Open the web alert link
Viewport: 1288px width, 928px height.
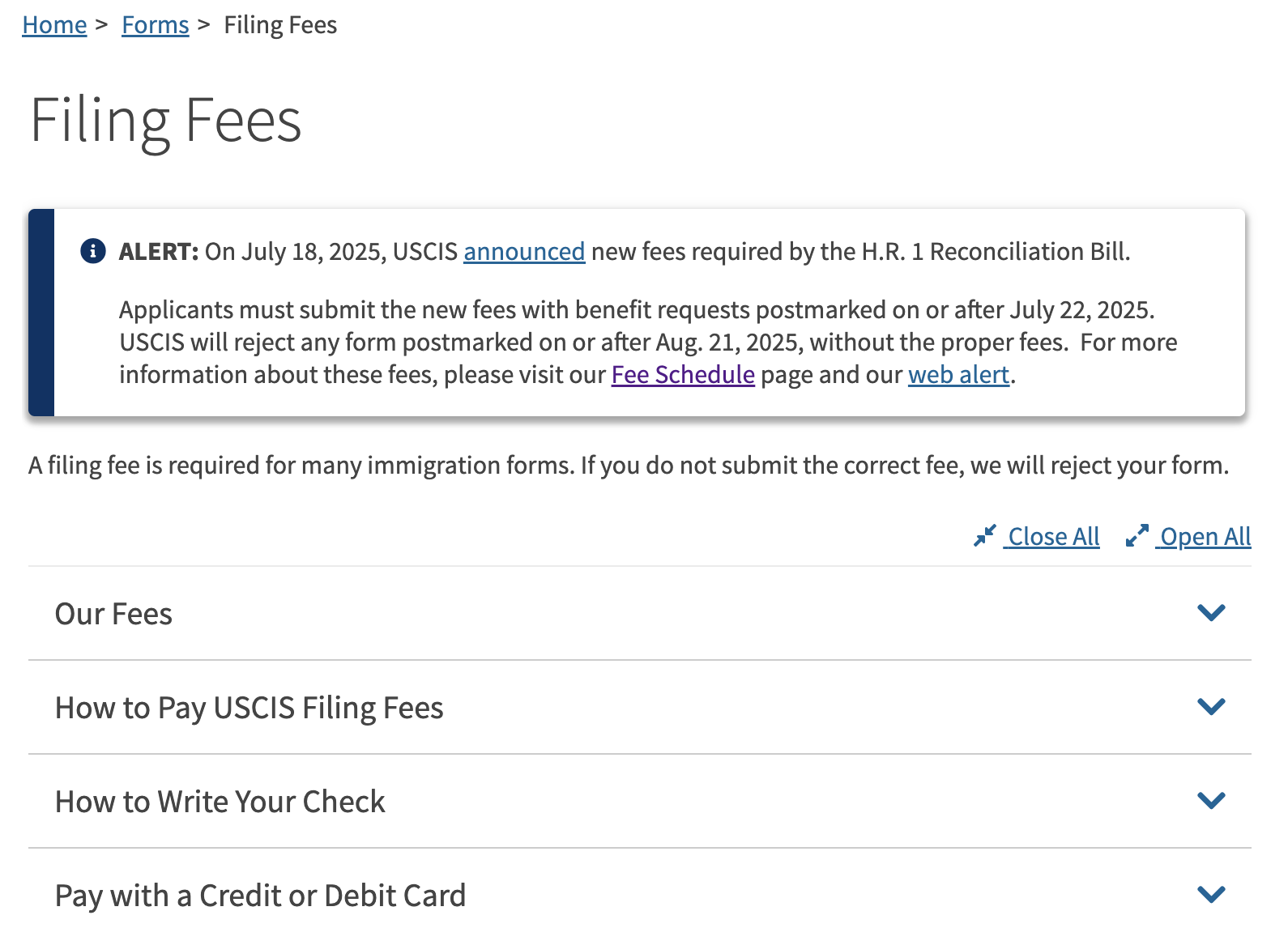point(958,375)
